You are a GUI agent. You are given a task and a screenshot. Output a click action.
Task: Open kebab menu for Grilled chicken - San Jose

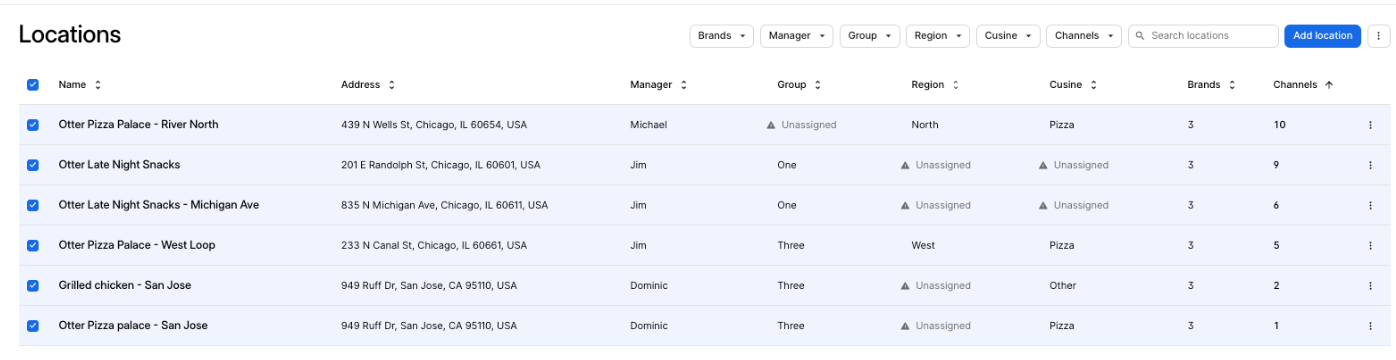[x=1370, y=286]
